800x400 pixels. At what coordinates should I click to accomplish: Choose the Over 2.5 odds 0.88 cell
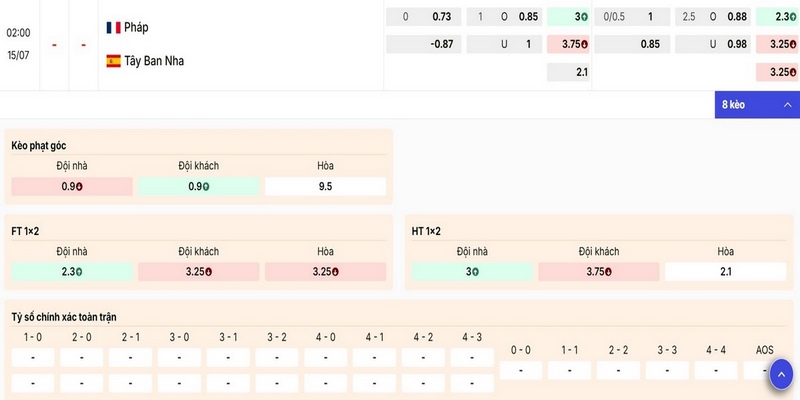[x=713, y=17]
